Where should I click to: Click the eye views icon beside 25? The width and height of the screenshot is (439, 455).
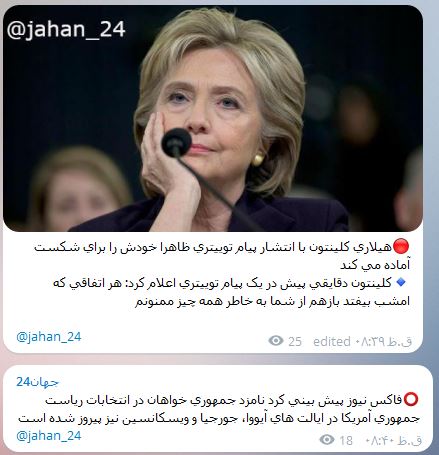[x=276, y=341]
